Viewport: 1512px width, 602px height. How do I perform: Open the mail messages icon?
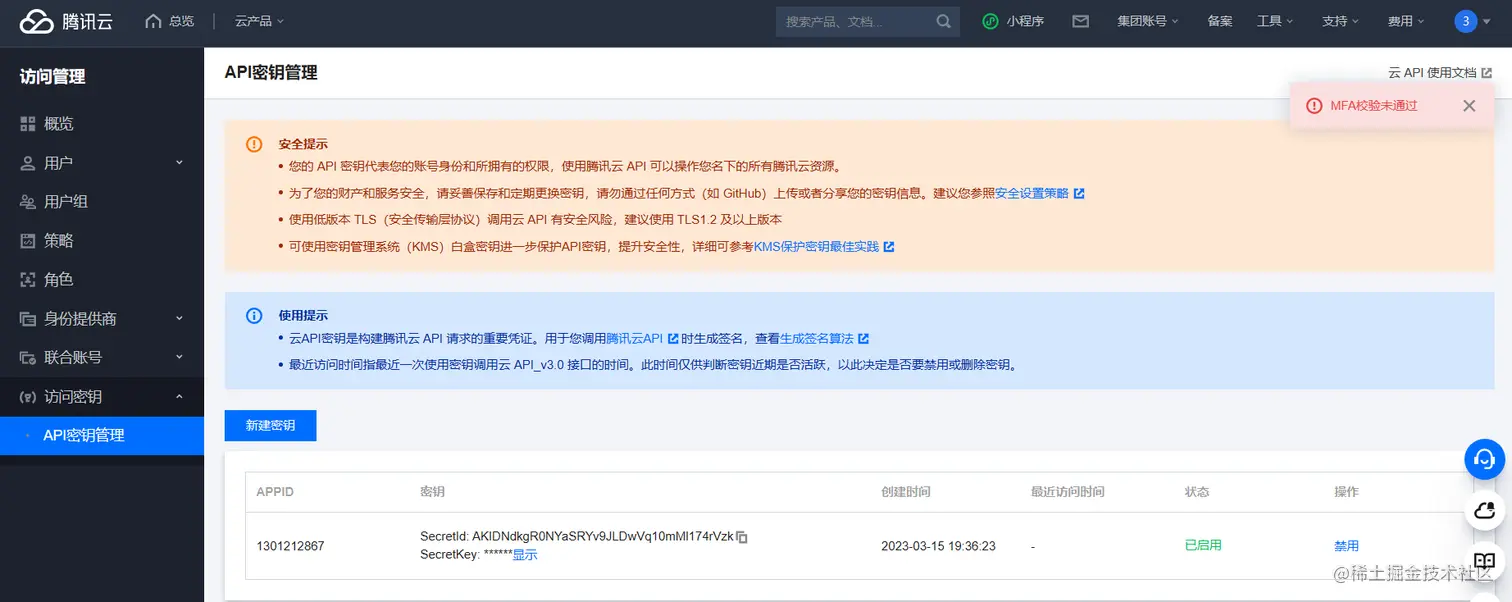[1081, 21]
